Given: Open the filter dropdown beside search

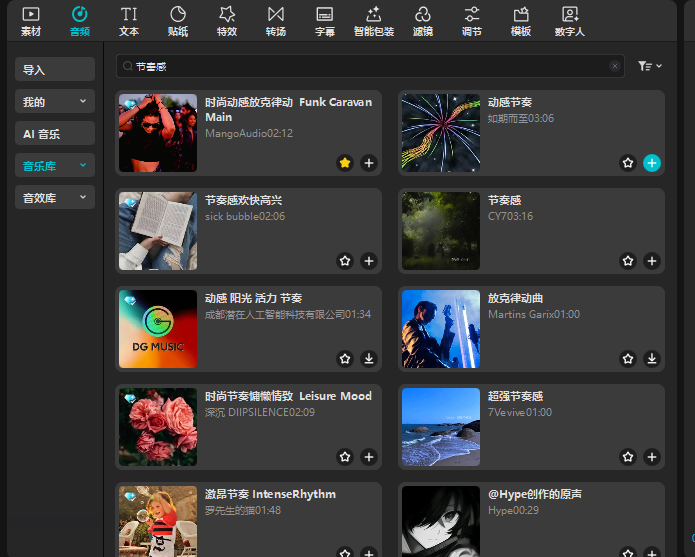Looking at the screenshot, I should coord(650,66).
